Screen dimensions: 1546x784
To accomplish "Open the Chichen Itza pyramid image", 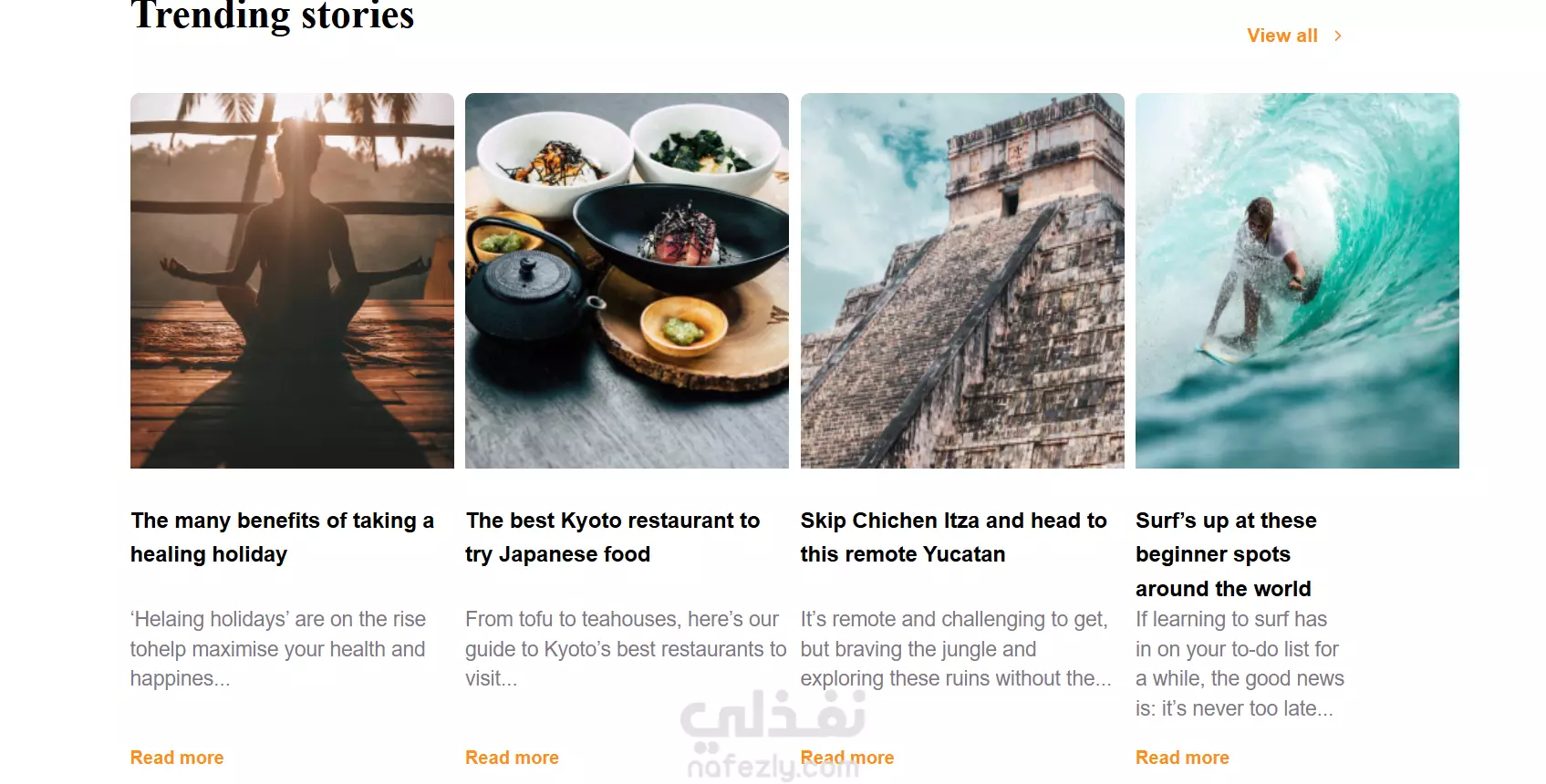I will pos(962,281).
